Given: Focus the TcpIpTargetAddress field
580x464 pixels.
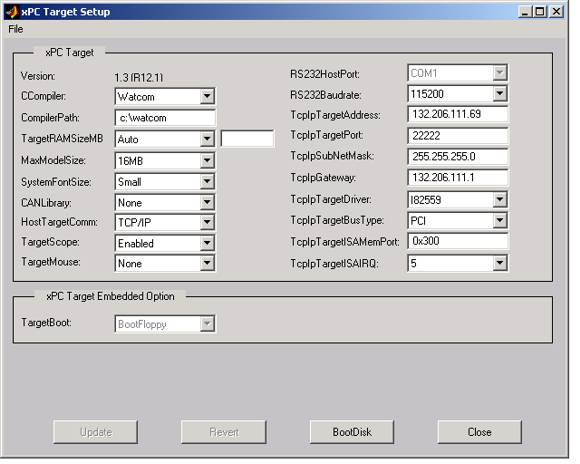Looking at the screenshot, I should [x=458, y=114].
